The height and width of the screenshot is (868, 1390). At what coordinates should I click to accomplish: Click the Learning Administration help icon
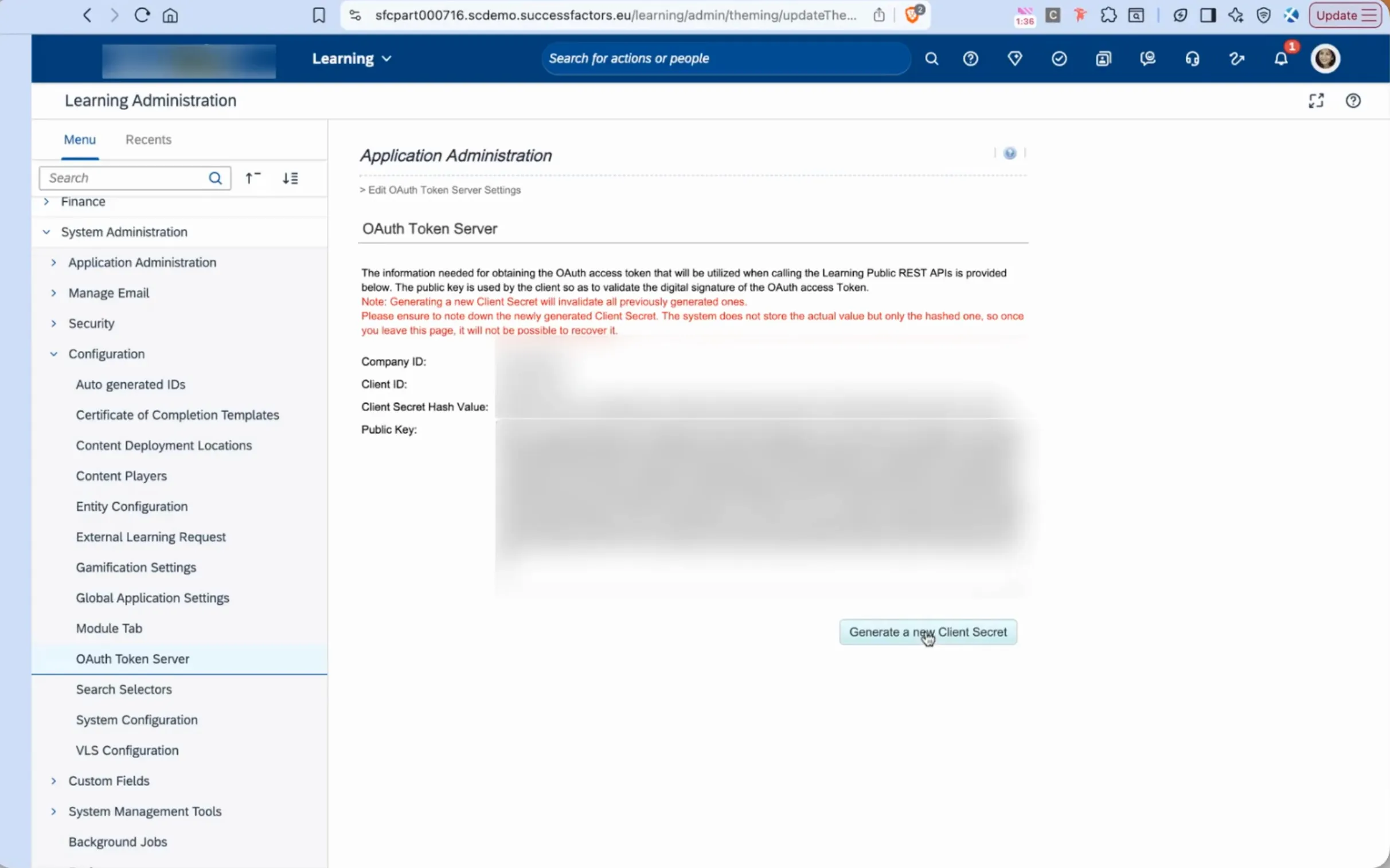pyautogui.click(x=1353, y=101)
